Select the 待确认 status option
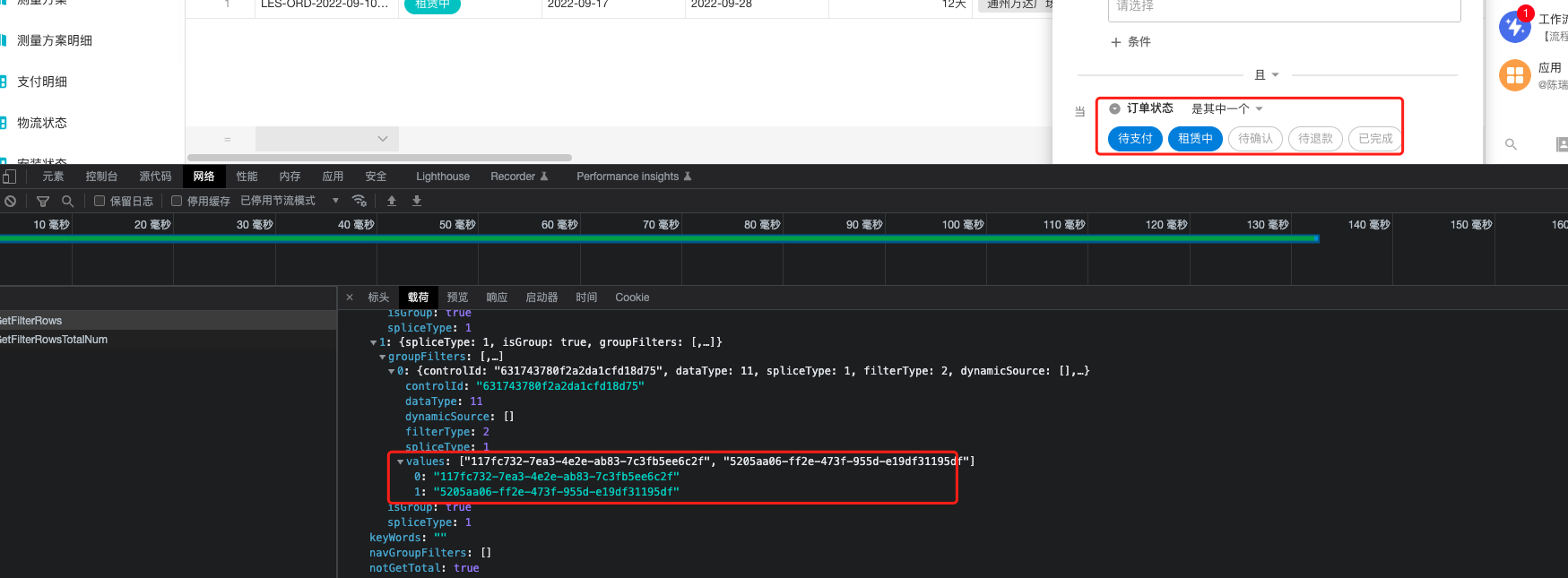The image size is (1568, 578). click(1255, 139)
